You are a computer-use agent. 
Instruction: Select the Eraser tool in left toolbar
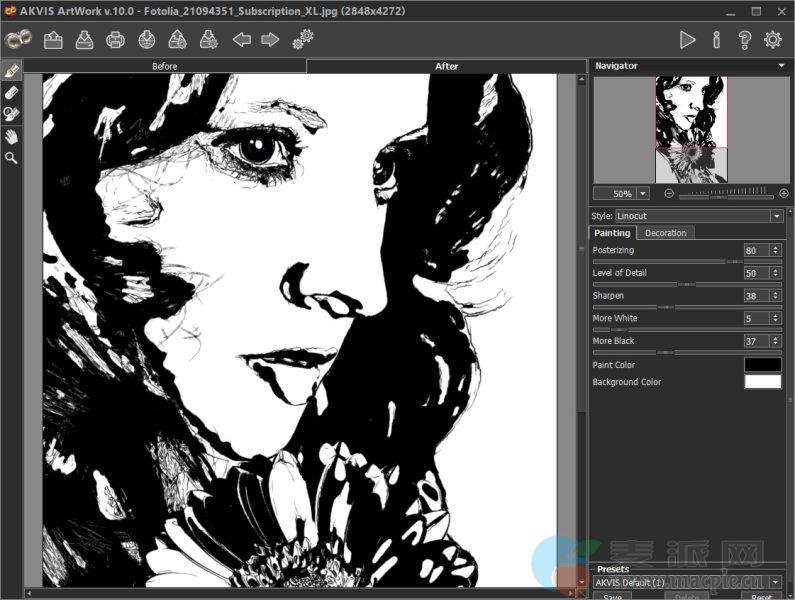[x=12, y=92]
